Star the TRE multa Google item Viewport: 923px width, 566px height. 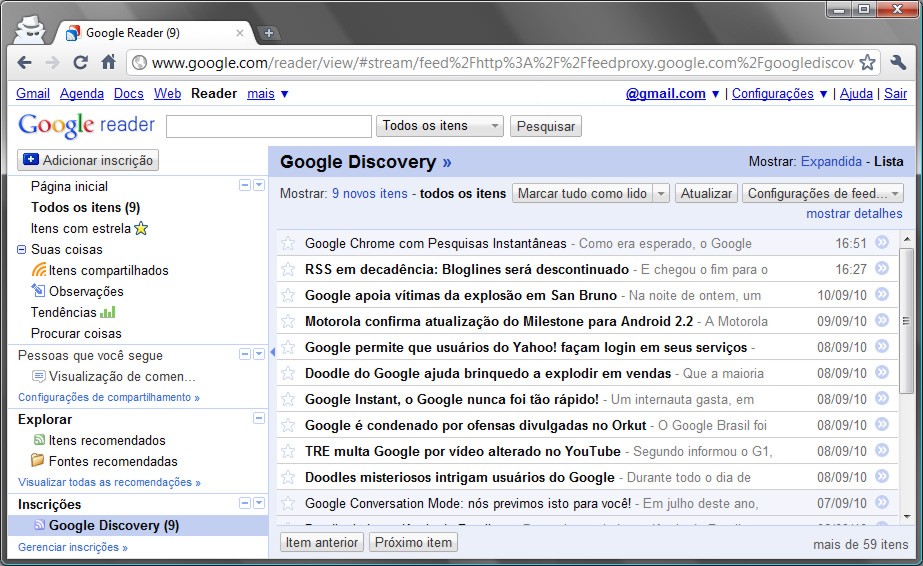(x=288, y=451)
